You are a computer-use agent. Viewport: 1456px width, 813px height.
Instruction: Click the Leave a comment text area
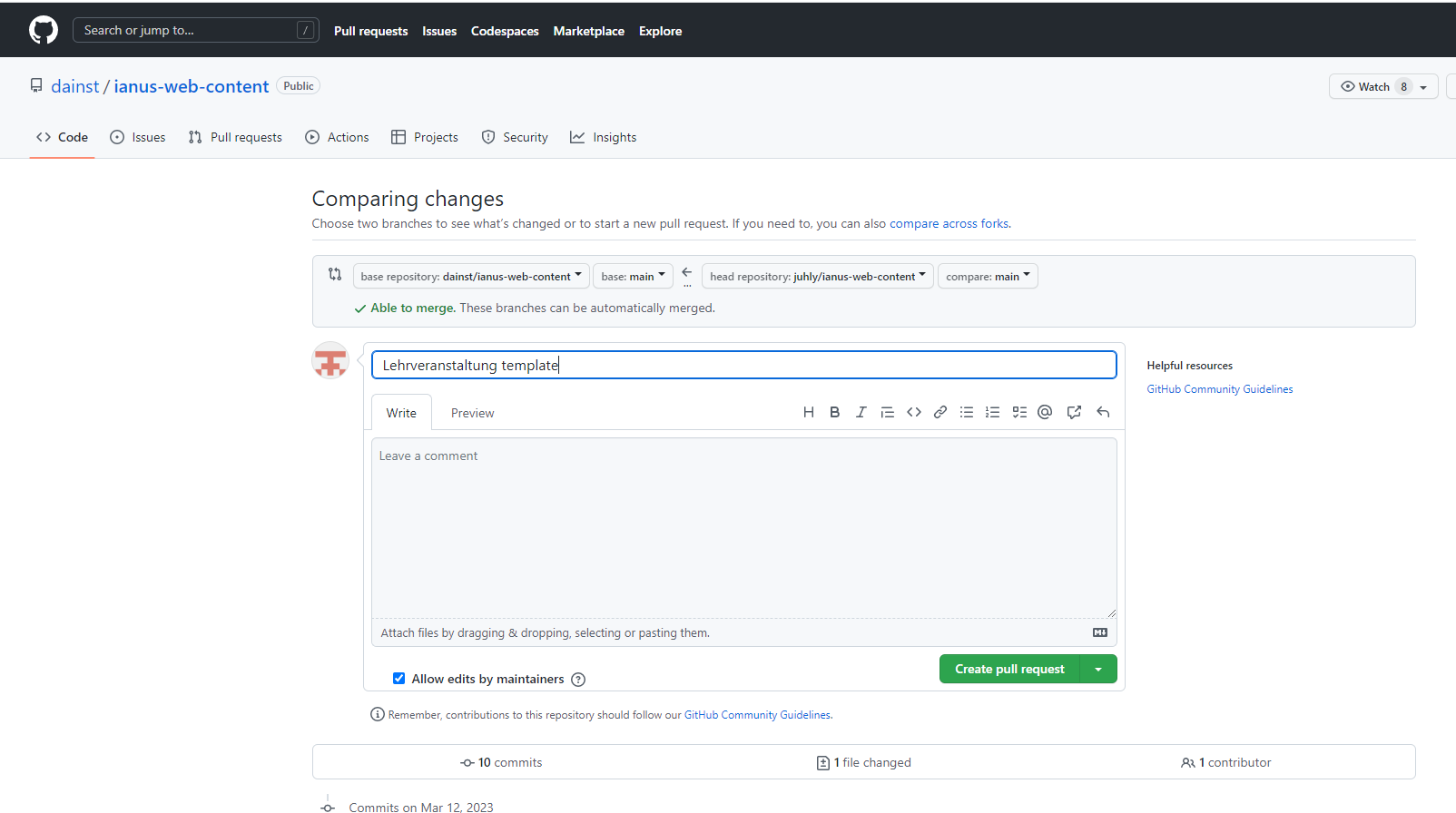pyautogui.click(x=744, y=528)
